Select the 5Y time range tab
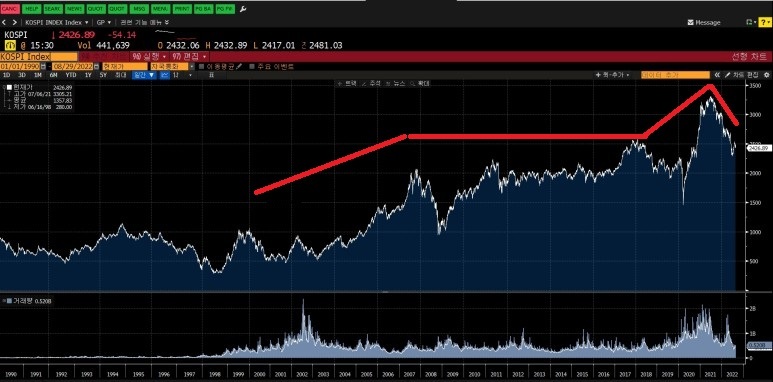773x382 pixels. pos(103,75)
